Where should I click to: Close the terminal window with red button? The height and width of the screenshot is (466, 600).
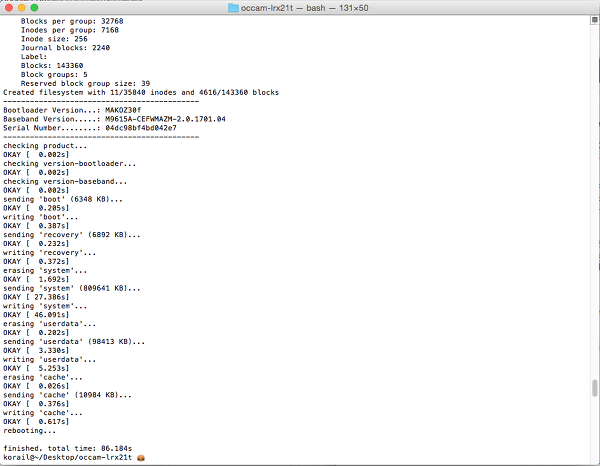click(9, 8)
